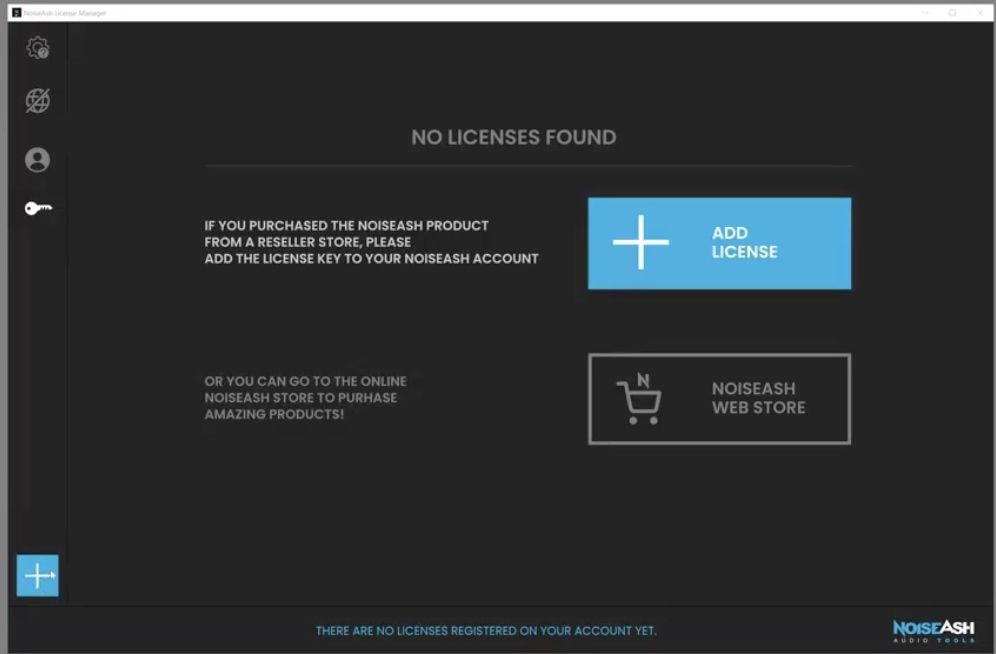Click the online NoiseAsh store description text
The width and height of the screenshot is (996, 654).
click(306, 397)
